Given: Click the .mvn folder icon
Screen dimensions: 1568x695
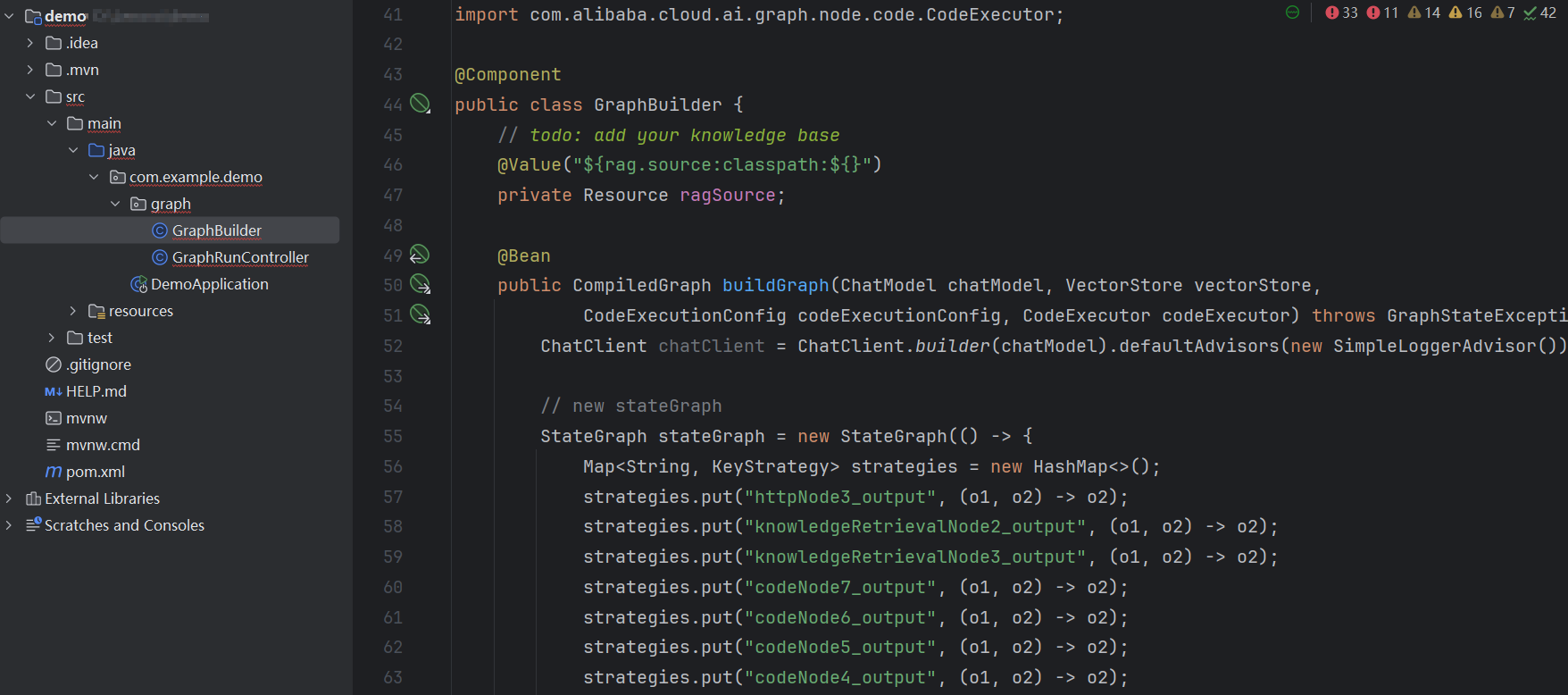Looking at the screenshot, I should [54, 70].
